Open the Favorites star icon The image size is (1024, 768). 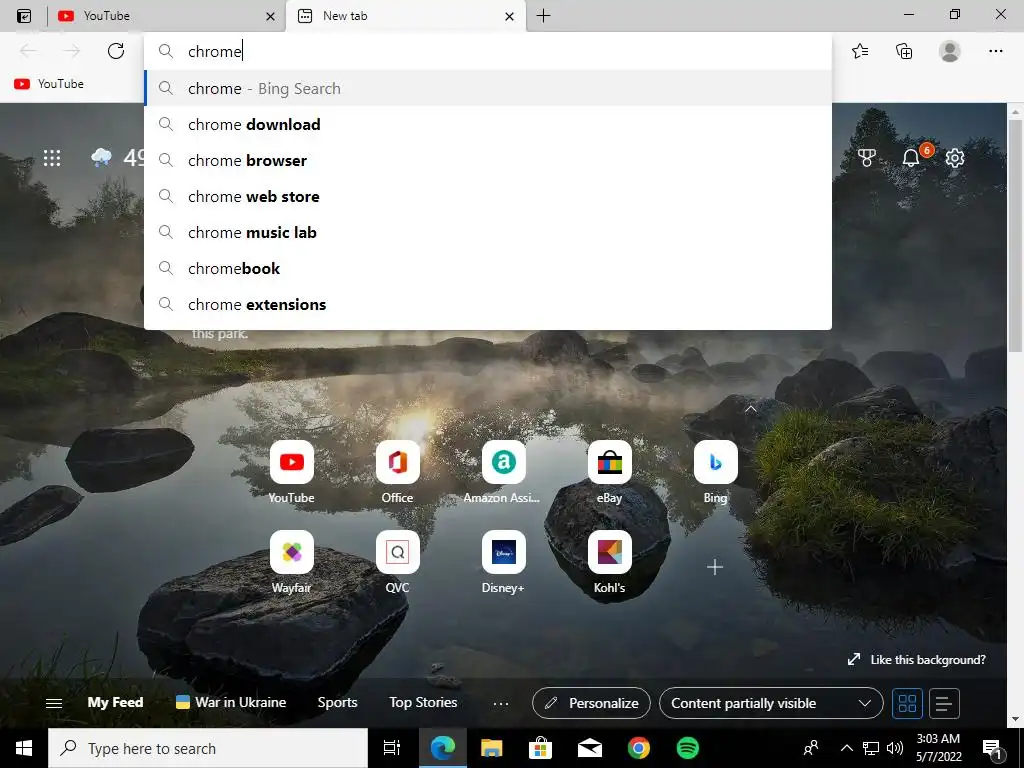click(860, 51)
